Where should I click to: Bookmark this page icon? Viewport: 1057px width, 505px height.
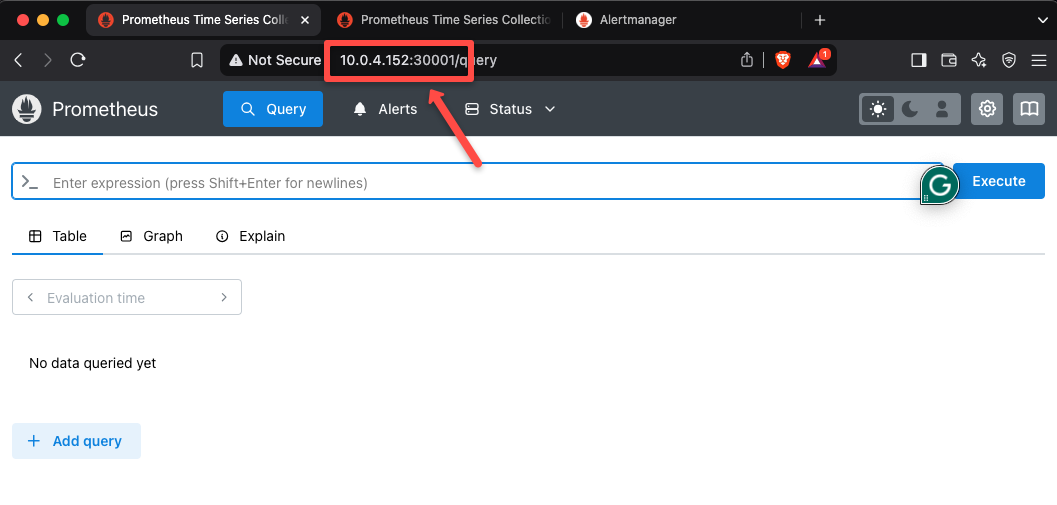pyautogui.click(x=197, y=61)
